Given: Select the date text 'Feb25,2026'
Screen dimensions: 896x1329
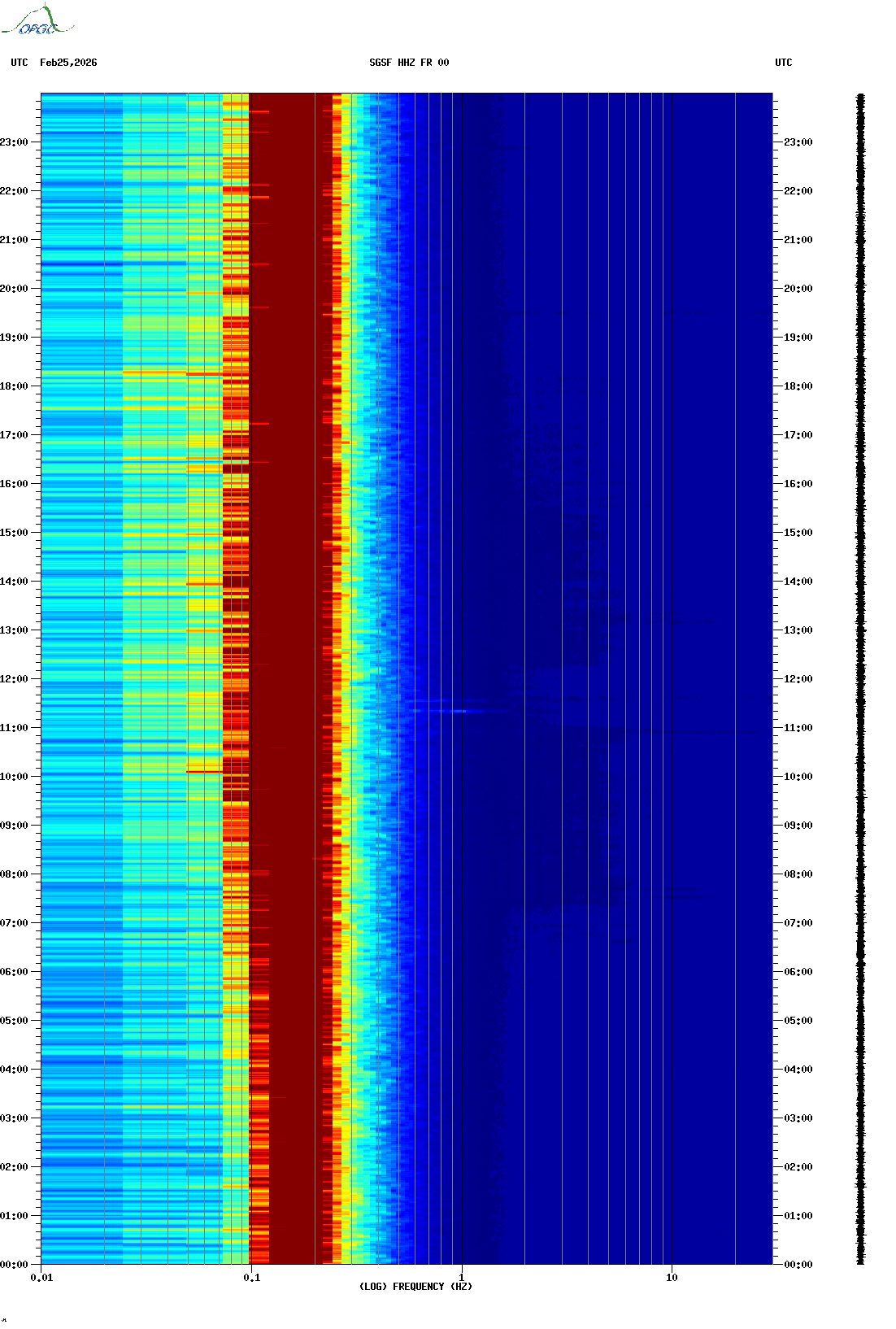Looking at the screenshot, I should 68,63.
